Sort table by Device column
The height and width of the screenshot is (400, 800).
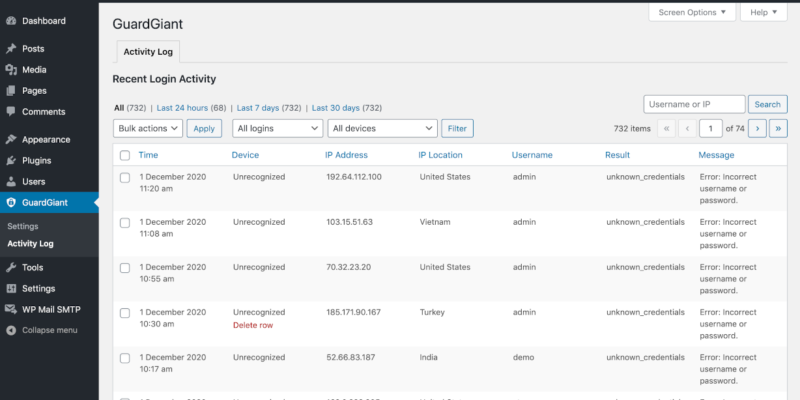click(x=245, y=155)
